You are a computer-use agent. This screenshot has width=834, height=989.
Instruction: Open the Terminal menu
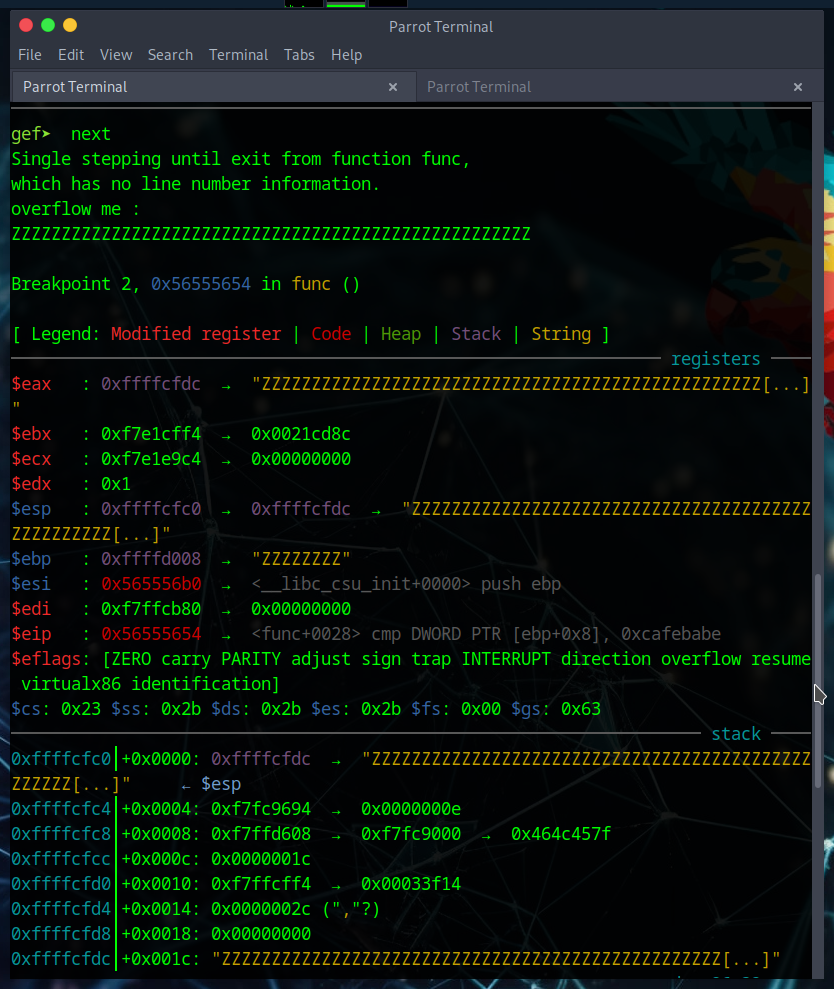coord(238,55)
